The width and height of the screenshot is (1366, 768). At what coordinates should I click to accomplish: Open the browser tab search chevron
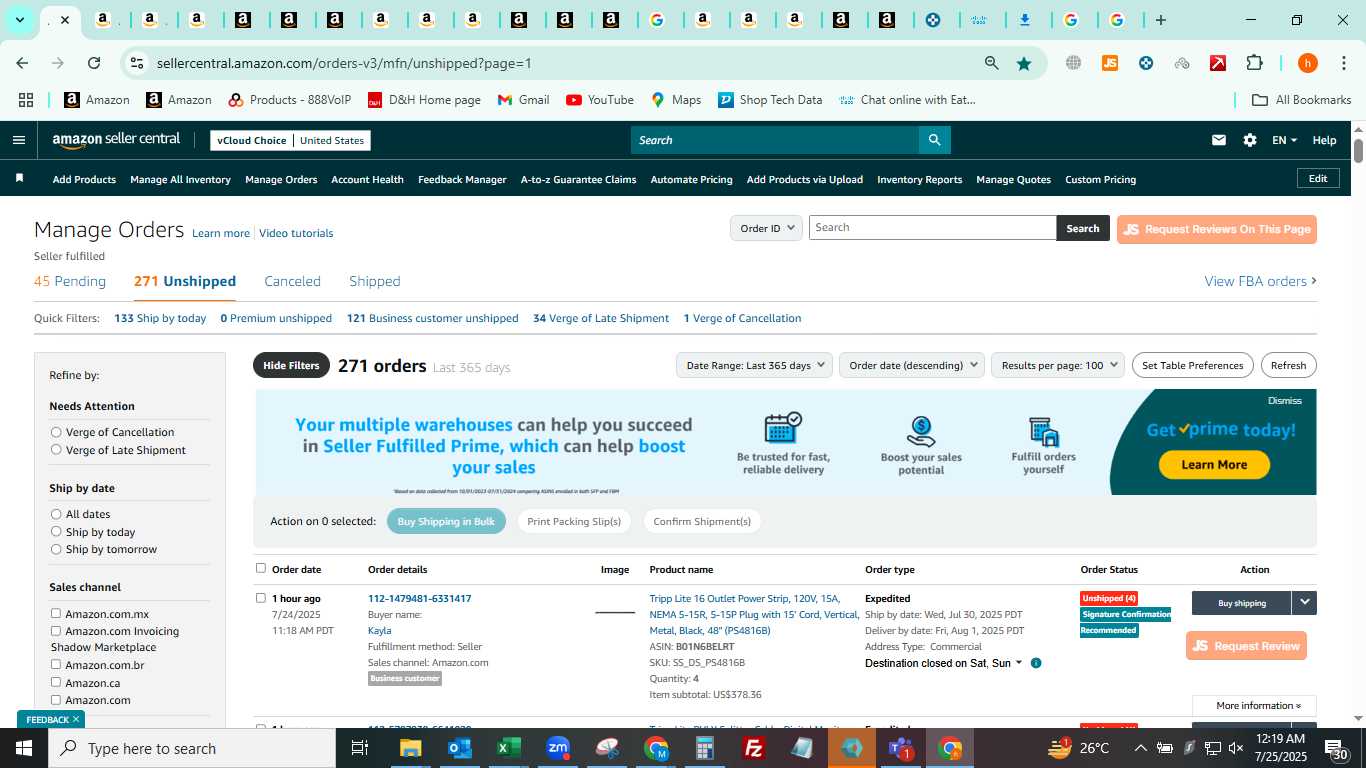pyautogui.click(x=19, y=20)
